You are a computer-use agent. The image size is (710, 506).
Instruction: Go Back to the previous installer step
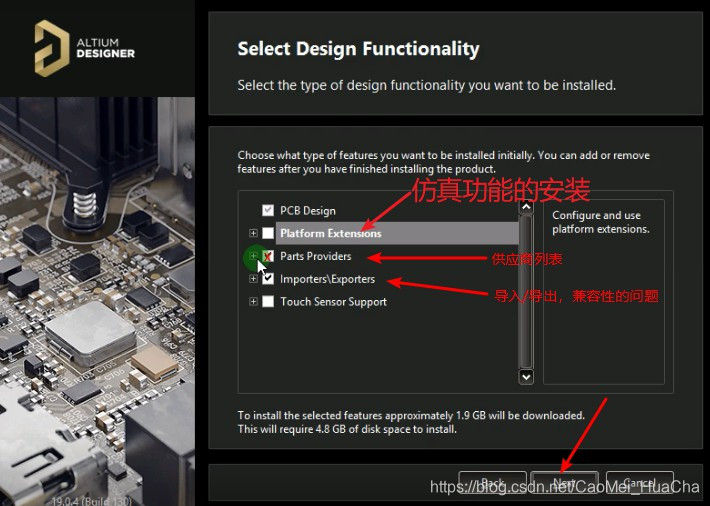pos(492,483)
